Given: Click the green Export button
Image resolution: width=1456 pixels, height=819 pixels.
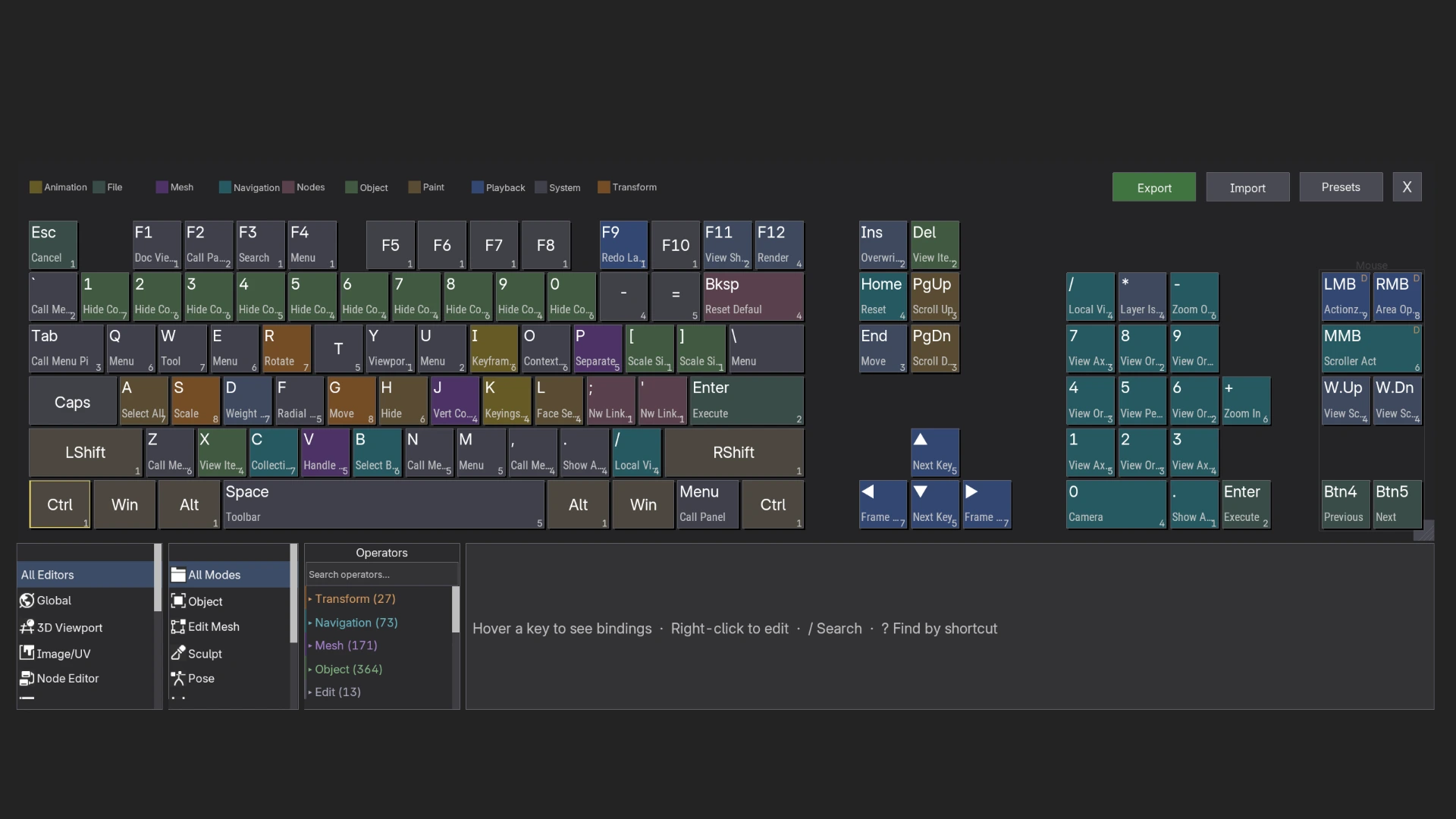Looking at the screenshot, I should pos(1154,187).
